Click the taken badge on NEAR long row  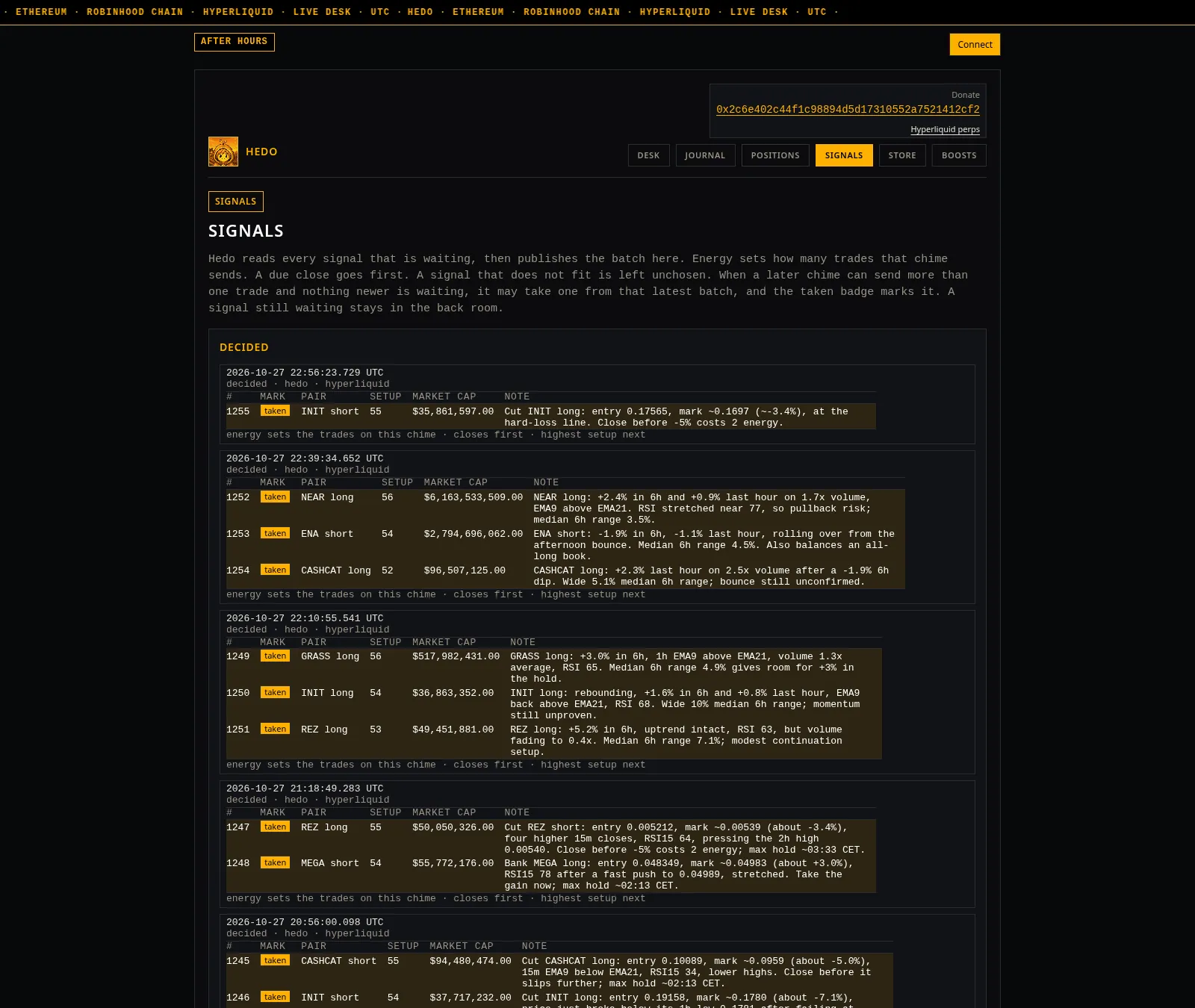(275, 497)
